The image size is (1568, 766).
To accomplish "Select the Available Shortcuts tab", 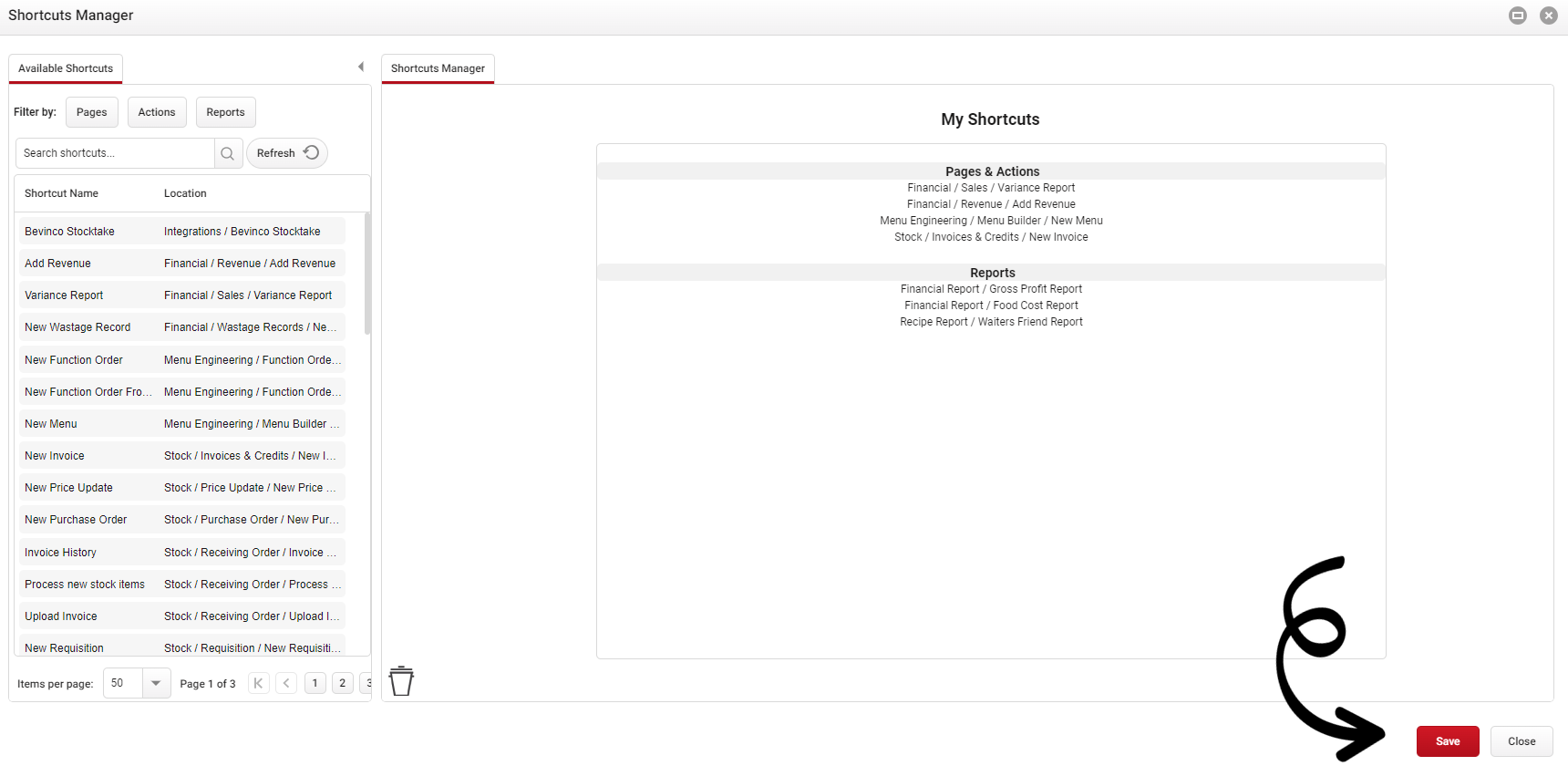I will pos(66,68).
